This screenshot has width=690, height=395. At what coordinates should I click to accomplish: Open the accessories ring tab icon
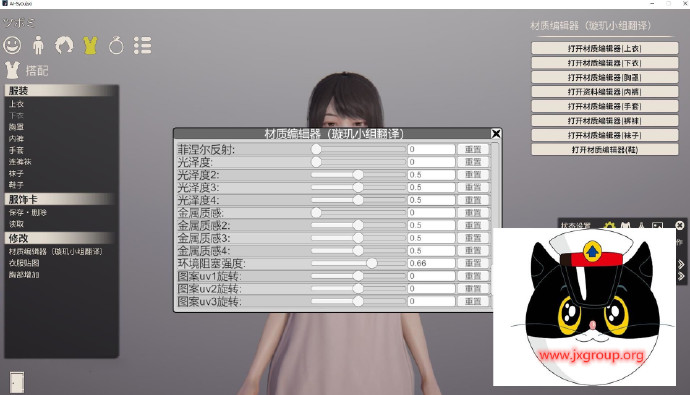116,45
